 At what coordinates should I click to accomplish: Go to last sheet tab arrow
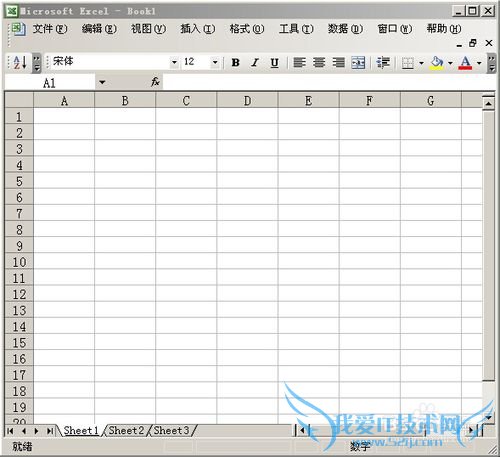(50, 431)
